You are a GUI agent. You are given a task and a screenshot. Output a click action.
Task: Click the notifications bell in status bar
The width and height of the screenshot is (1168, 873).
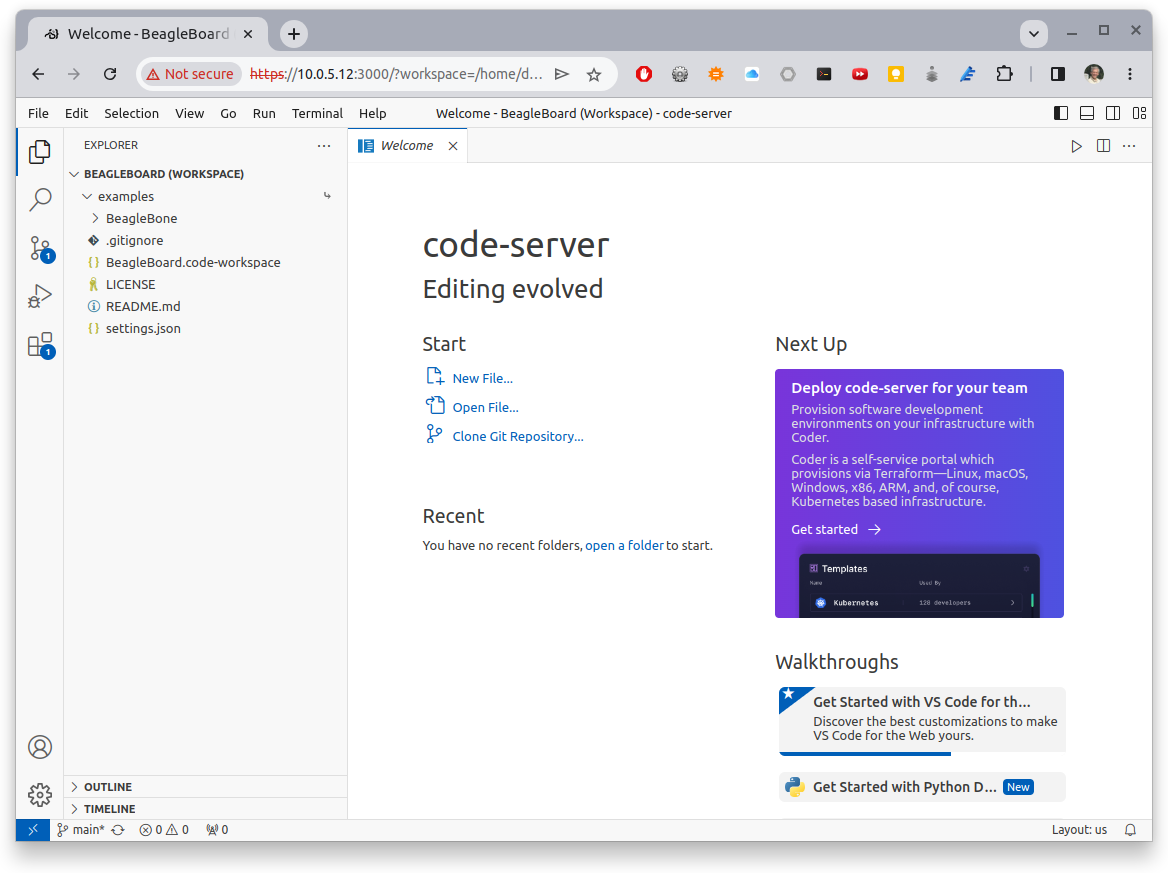(x=1131, y=830)
